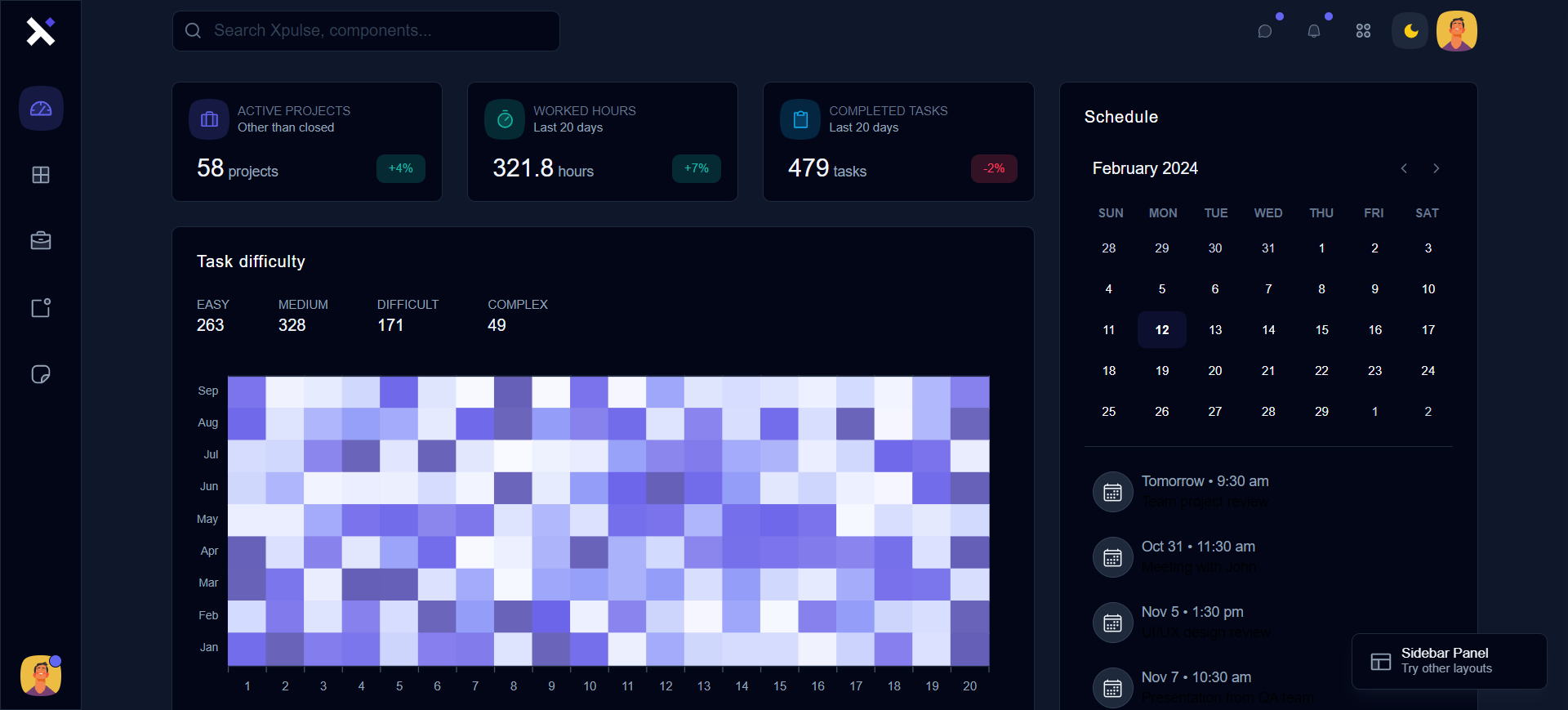This screenshot has width=1568, height=710.
Task: Select February 12 in calendar
Action: [x=1161, y=330]
